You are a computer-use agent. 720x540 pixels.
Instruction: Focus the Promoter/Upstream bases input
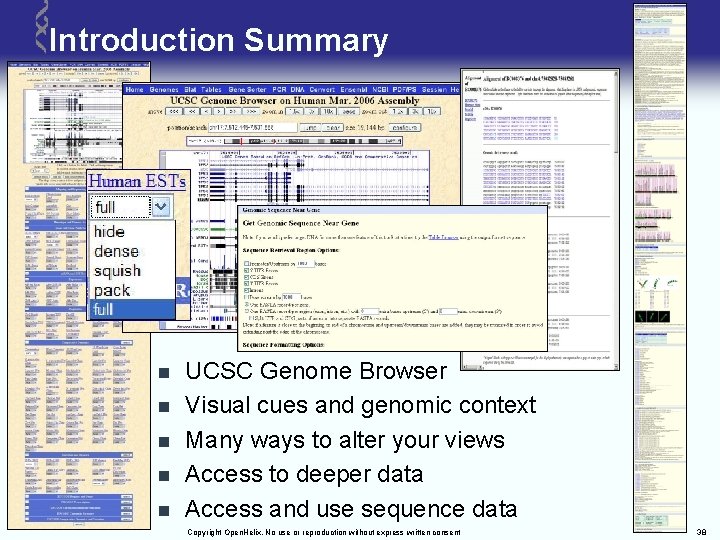(305, 264)
